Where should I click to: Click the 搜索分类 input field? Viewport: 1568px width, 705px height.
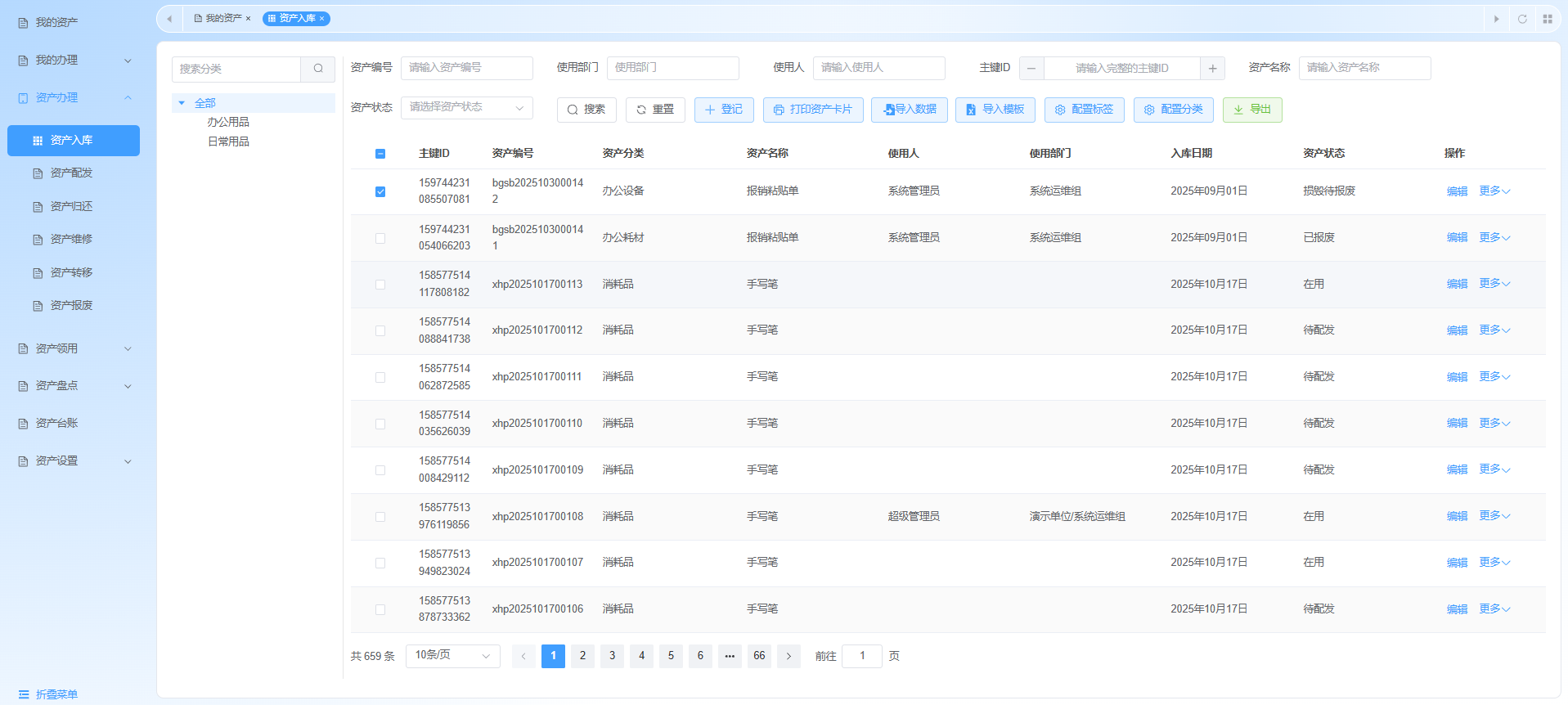point(236,69)
